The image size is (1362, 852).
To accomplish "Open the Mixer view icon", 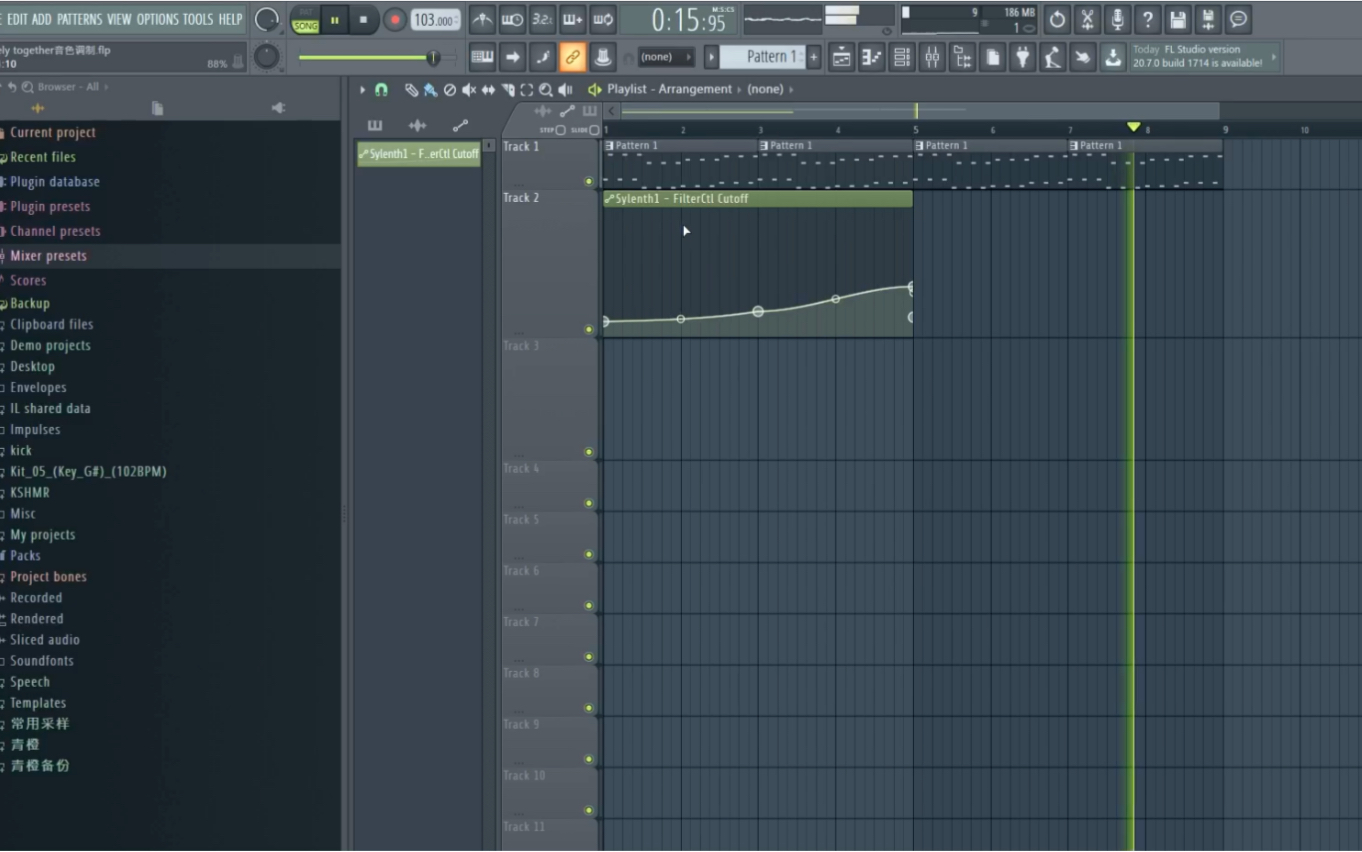I will (932, 57).
